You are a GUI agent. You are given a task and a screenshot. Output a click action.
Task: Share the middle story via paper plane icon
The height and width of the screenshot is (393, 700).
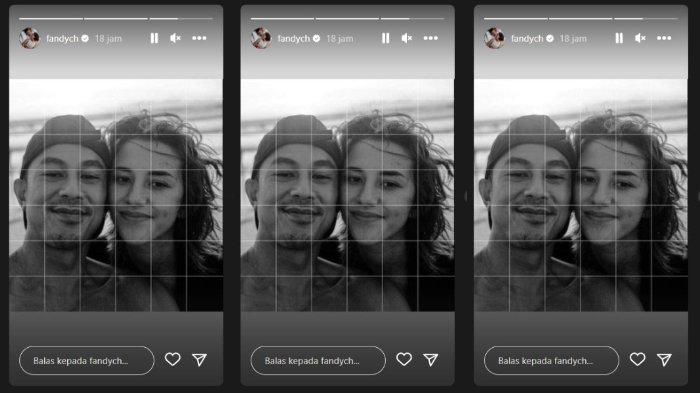click(x=431, y=360)
